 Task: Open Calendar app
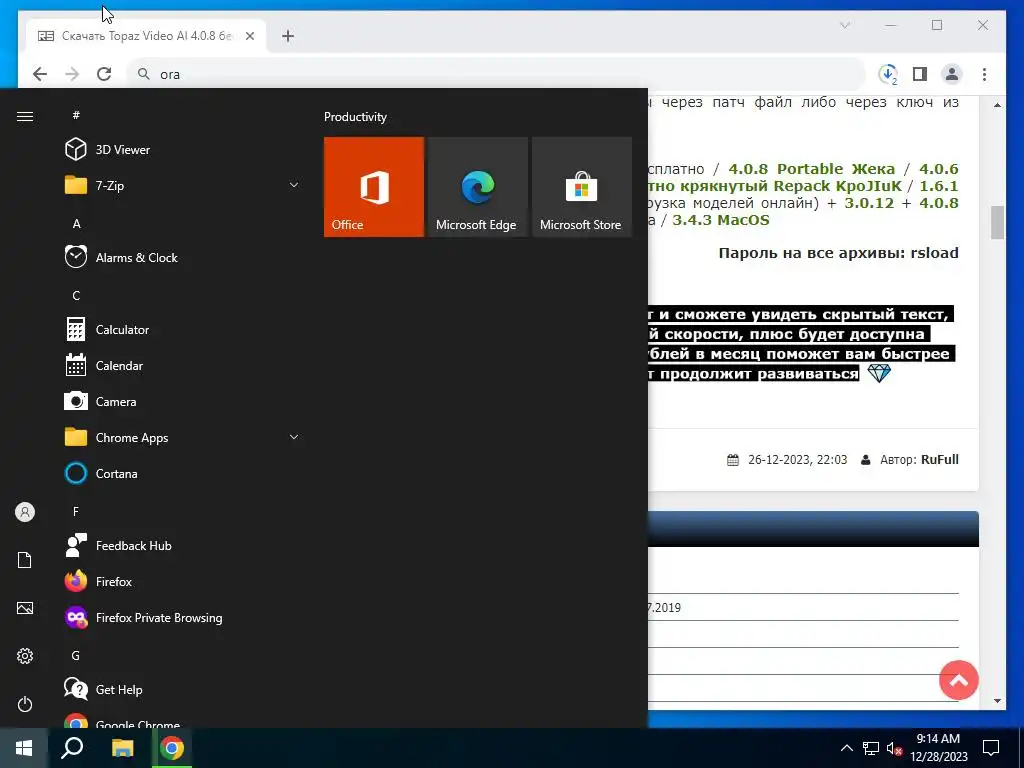tap(182, 366)
